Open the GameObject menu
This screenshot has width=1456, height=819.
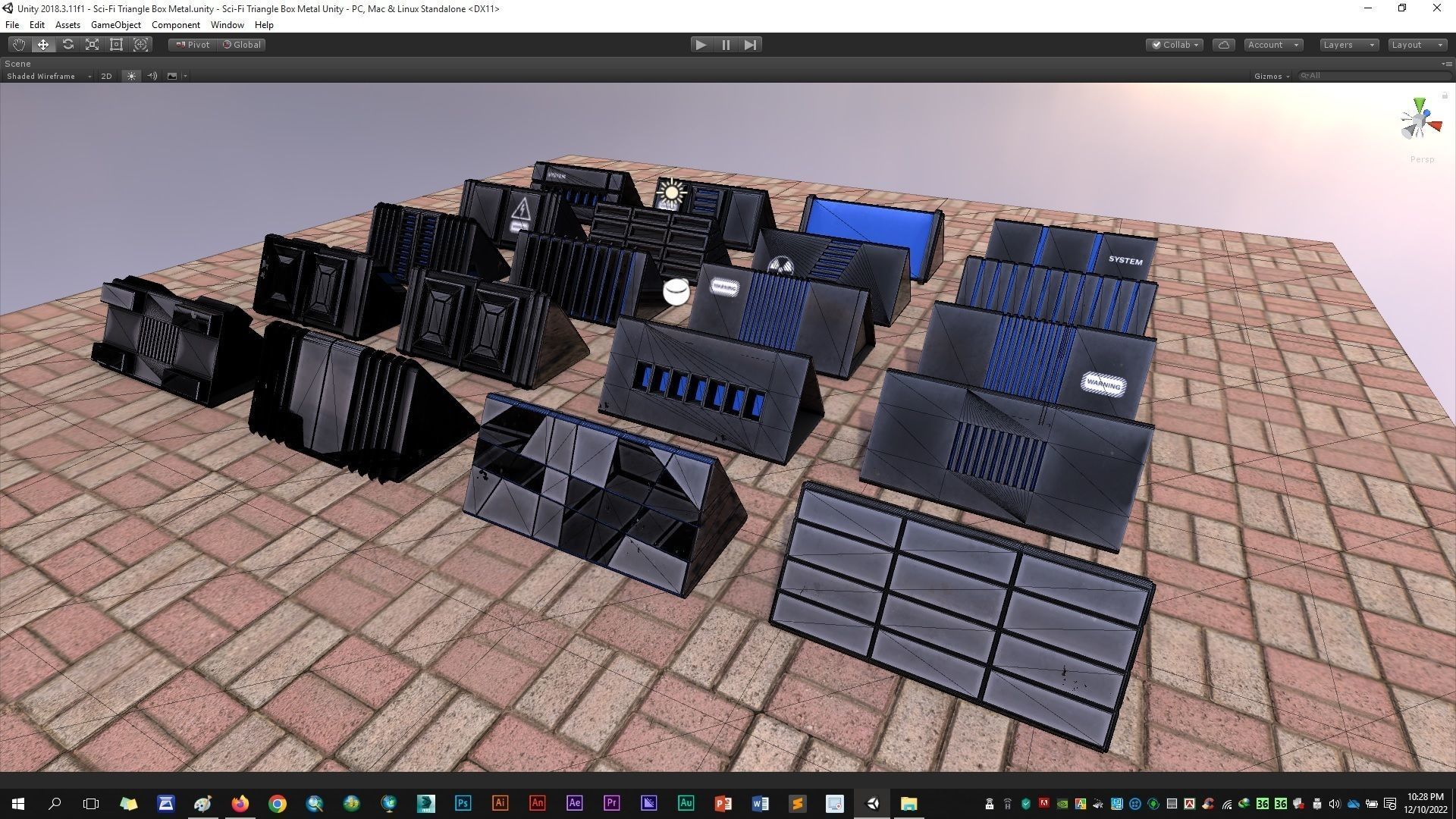pos(115,25)
